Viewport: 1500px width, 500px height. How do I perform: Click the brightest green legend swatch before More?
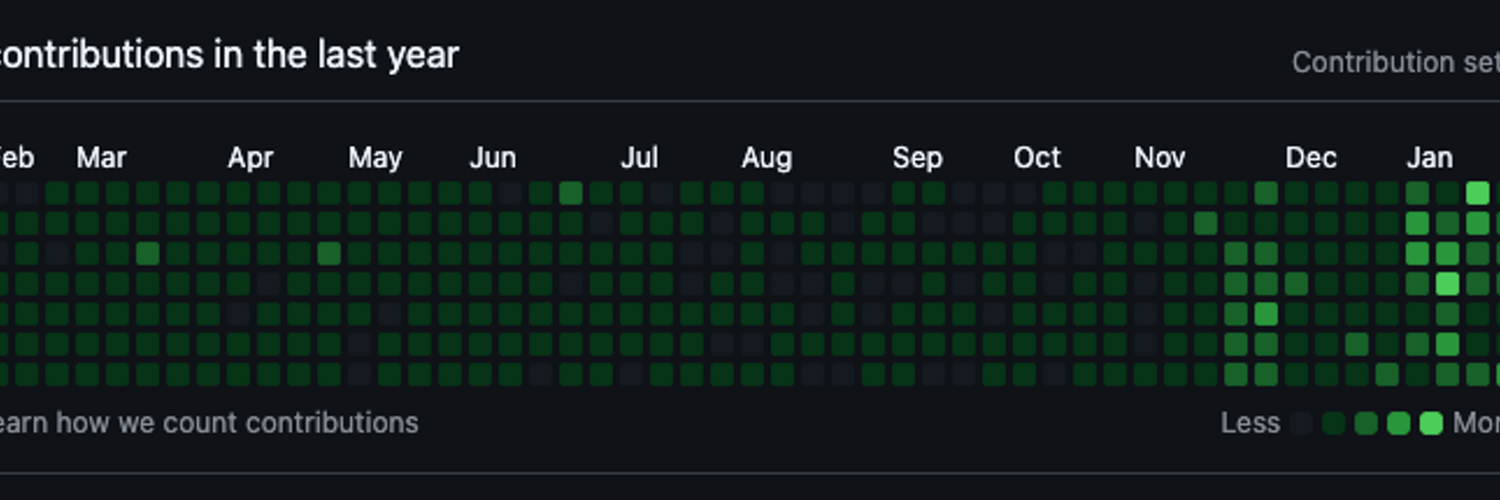point(1431,423)
